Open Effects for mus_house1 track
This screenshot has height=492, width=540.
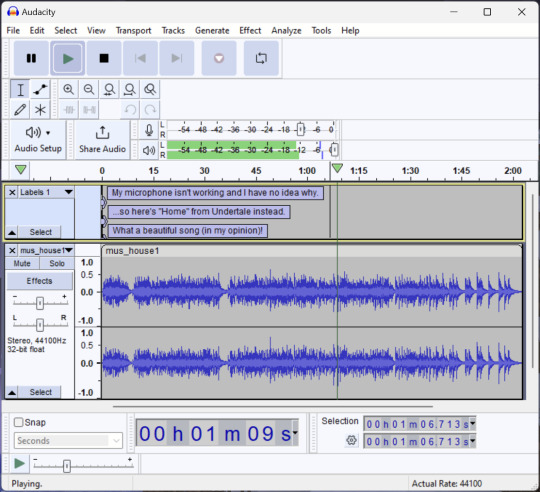[40, 281]
